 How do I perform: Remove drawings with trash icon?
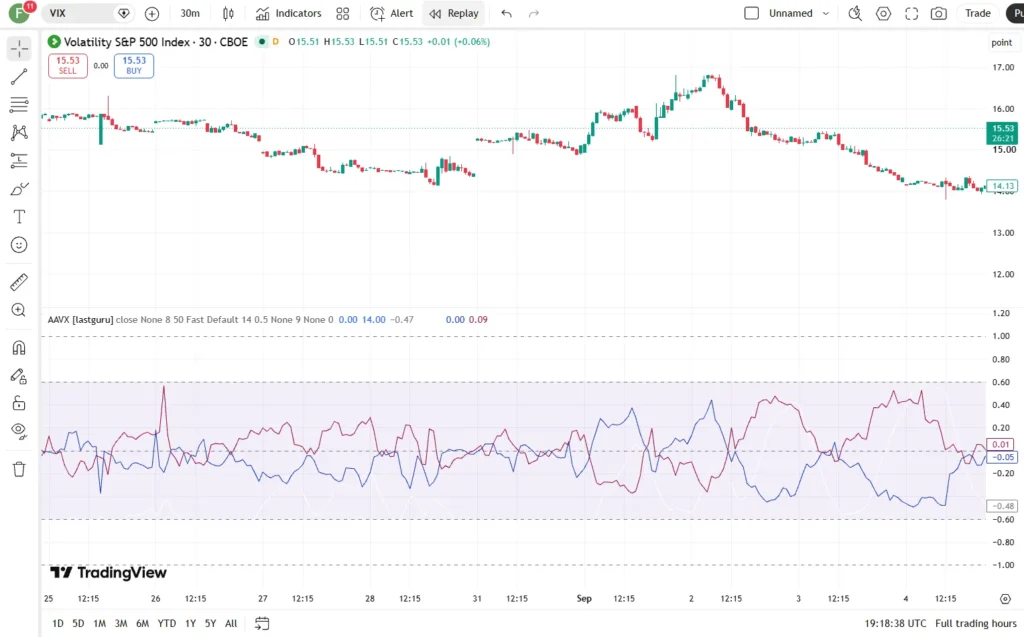tap(19, 469)
